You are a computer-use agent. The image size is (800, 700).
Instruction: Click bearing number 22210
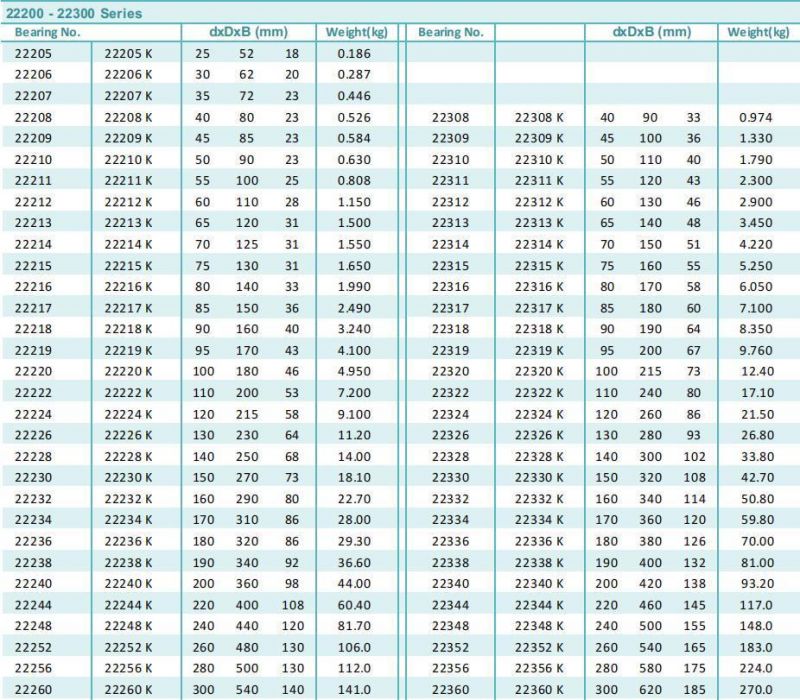pos(33,160)
